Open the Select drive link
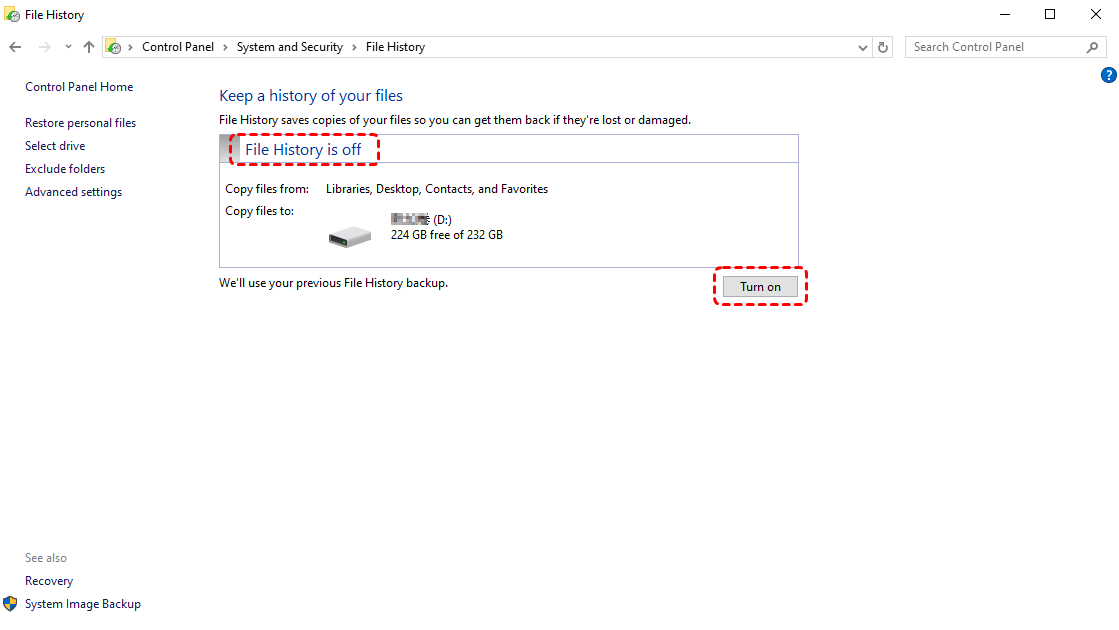 pyautogui.click(x=55, y=146)
